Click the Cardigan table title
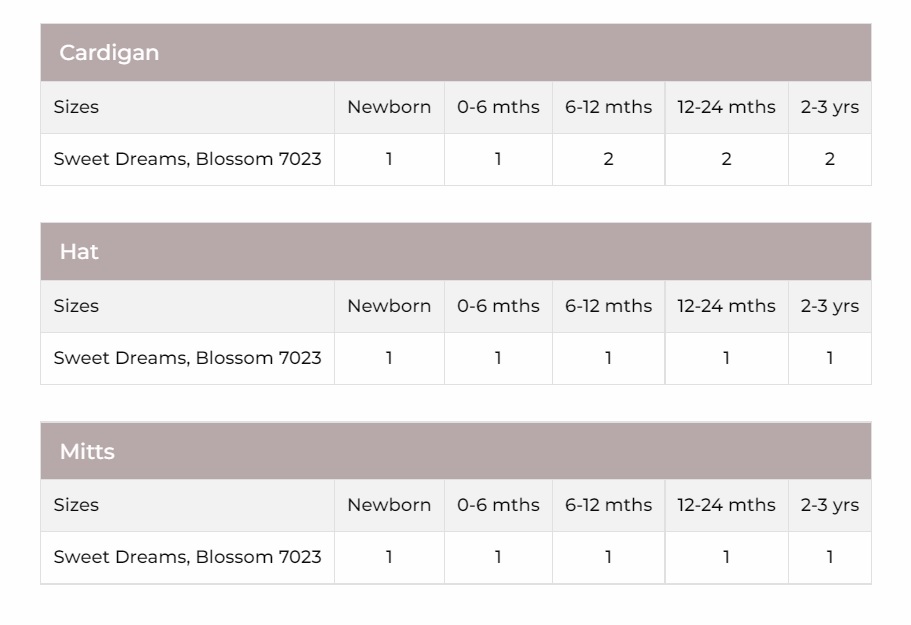This screenshot has height=625, width=911. click(109, 53)
